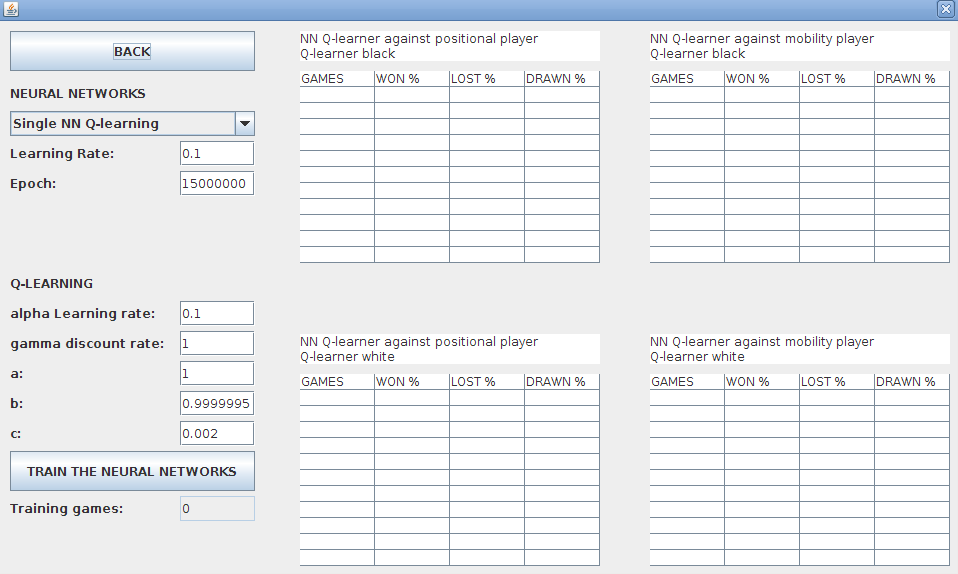
Task: Click mobility player Q-learner black title
Action: (800, 46)
